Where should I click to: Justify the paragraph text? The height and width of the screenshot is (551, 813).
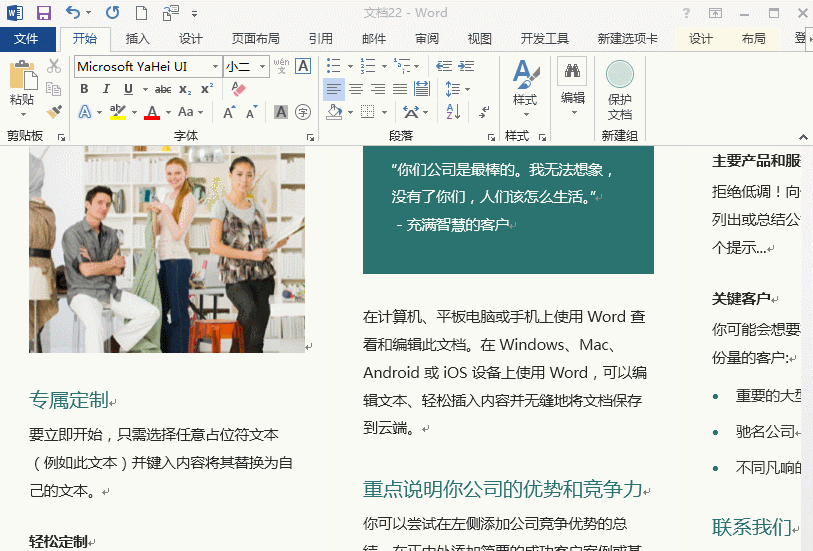[x=400, y=89]
